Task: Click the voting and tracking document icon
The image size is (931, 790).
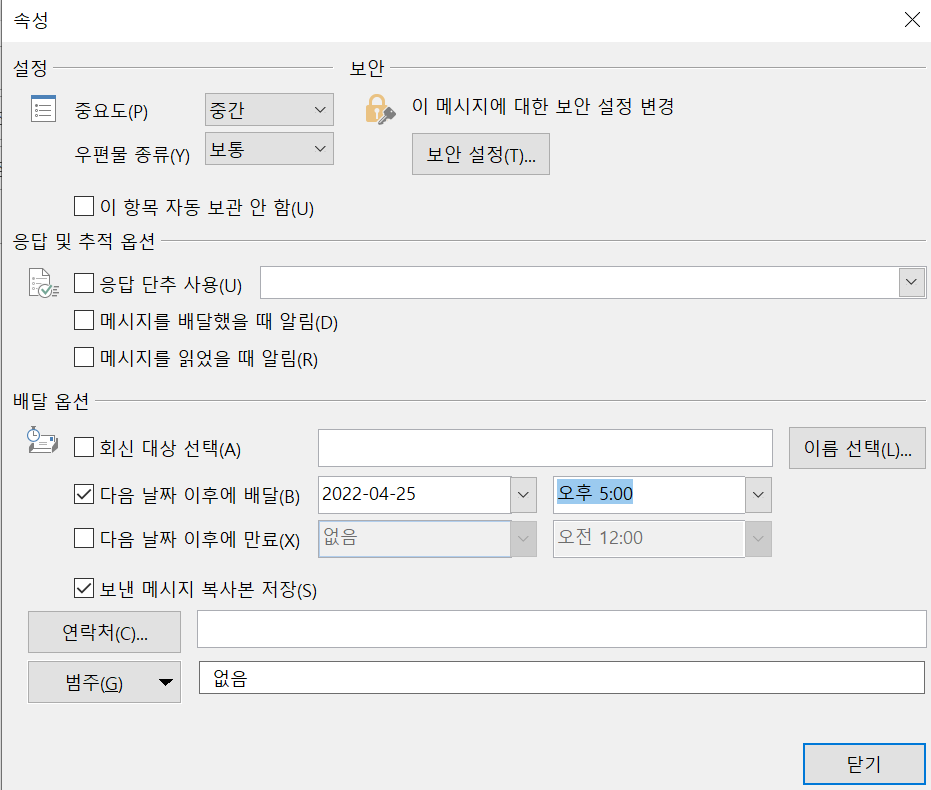Action: (x=43, y=283)
